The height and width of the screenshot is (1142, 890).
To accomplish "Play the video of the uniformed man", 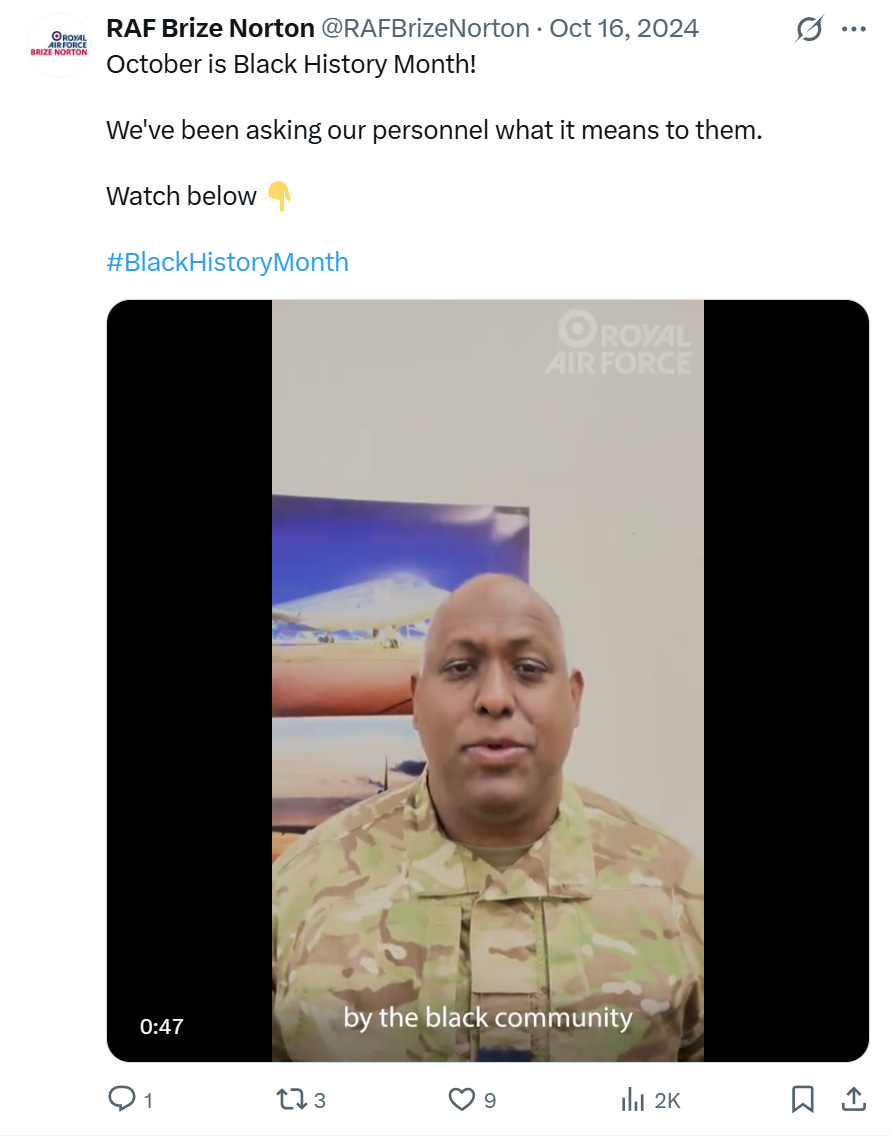I will (487, 680).
